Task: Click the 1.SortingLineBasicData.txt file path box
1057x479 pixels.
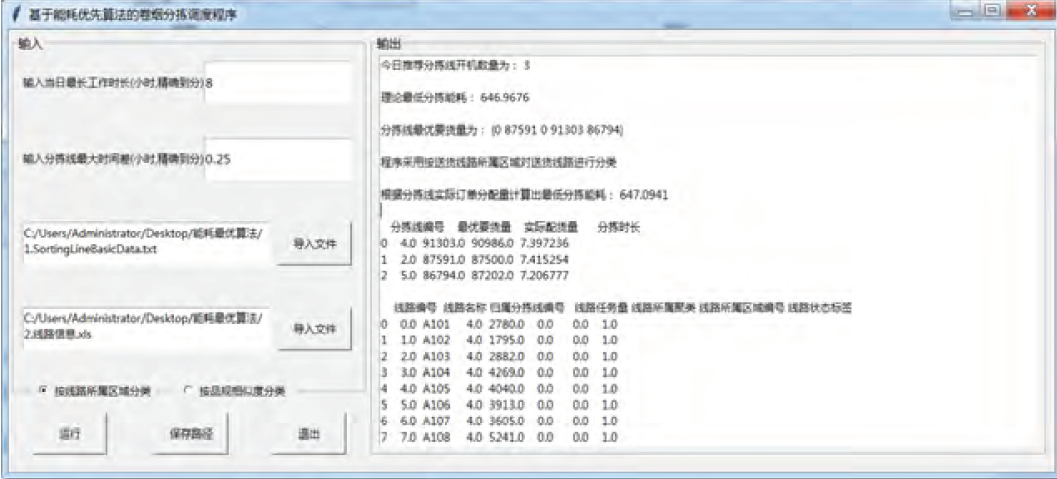Action: [146, 243]
